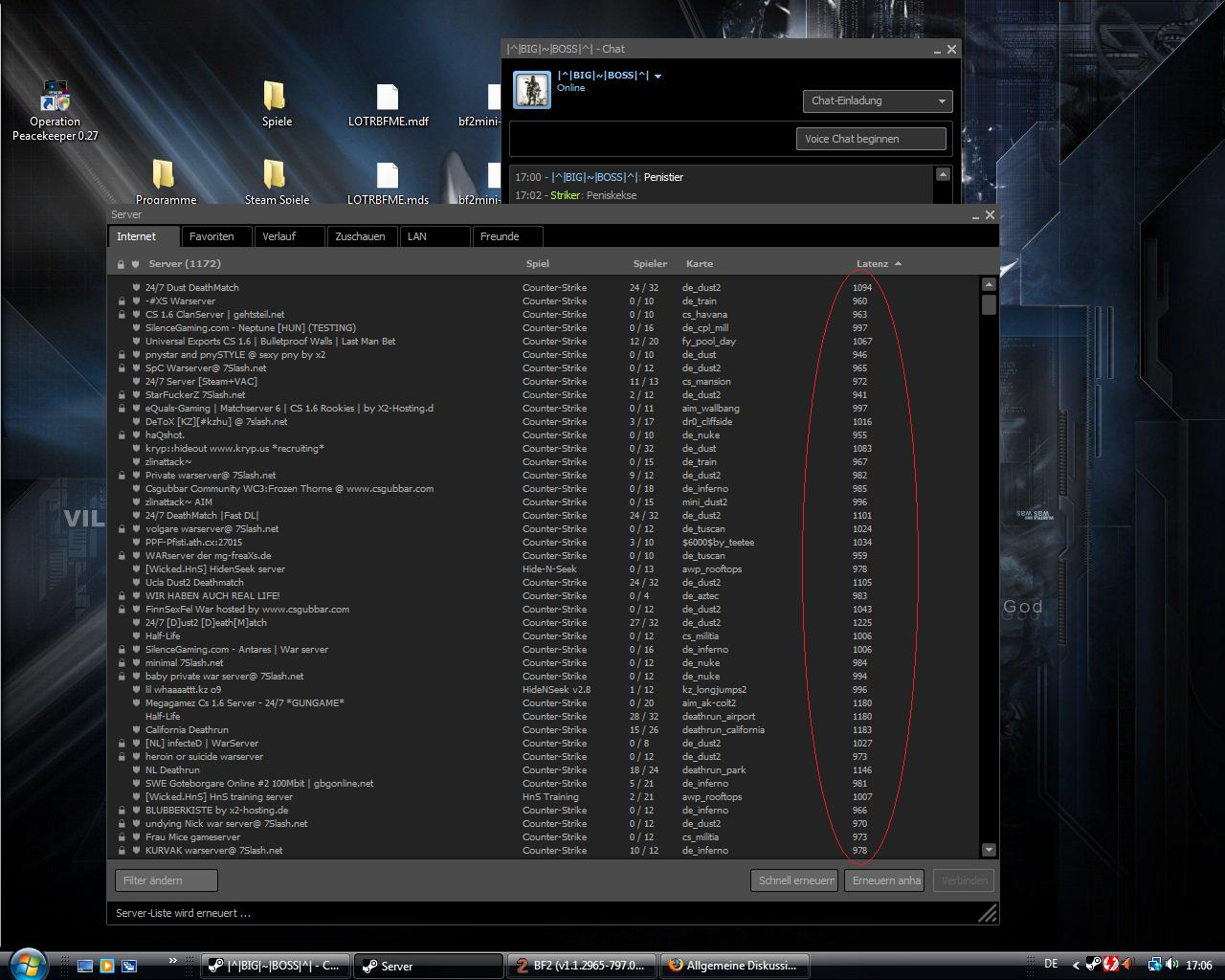The image size is (1225, 980).
Task: Switch to the LAN tab
Action: [434, 236]
